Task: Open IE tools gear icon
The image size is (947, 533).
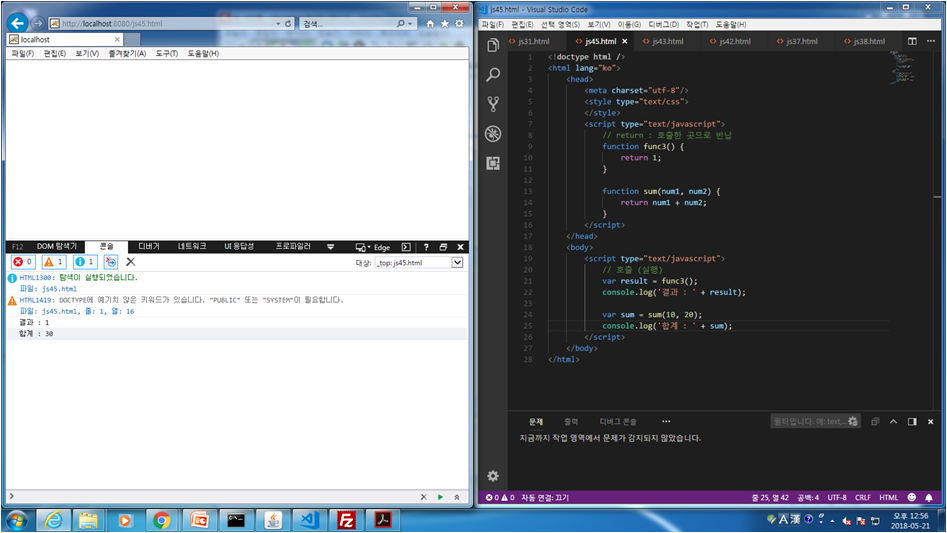Action: (459, 24)
